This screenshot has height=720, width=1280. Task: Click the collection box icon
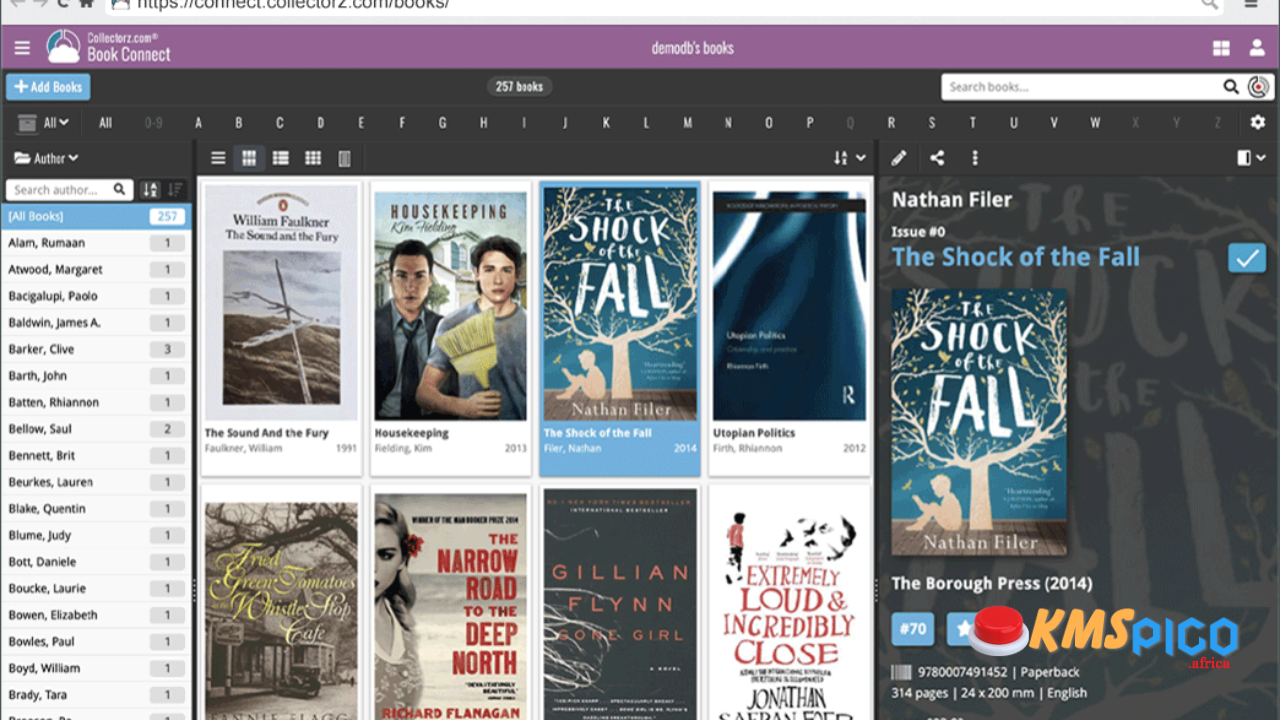pyautogui.click(x=28, y=123)
